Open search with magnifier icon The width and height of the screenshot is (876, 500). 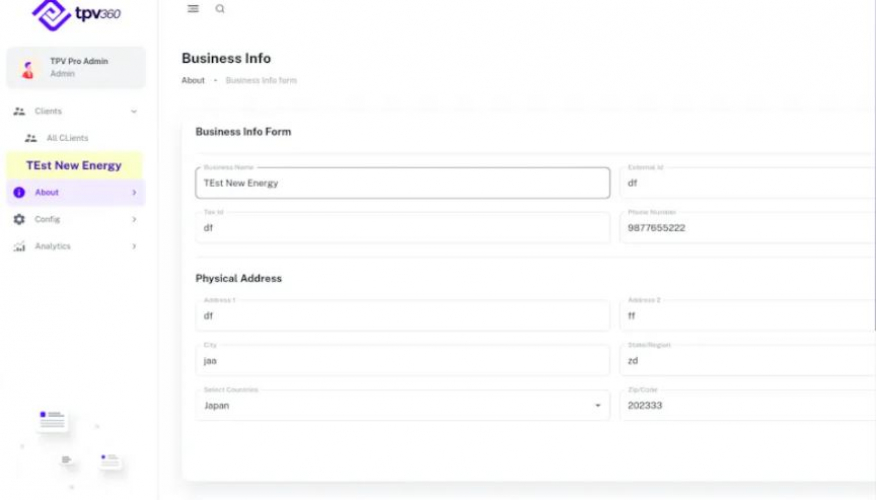tap(220, 9)
